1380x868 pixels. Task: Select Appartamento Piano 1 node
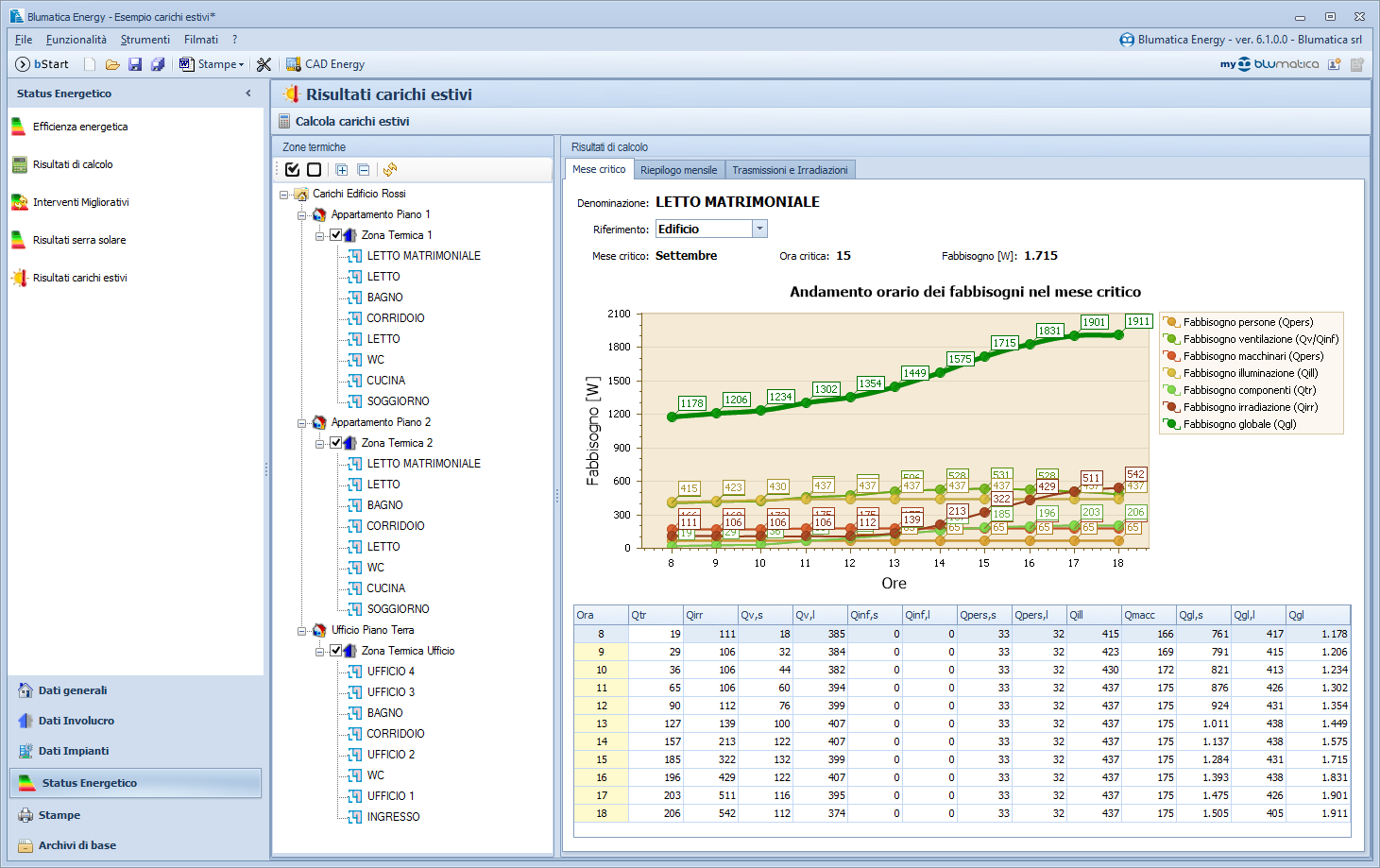[x=381, y=214]
